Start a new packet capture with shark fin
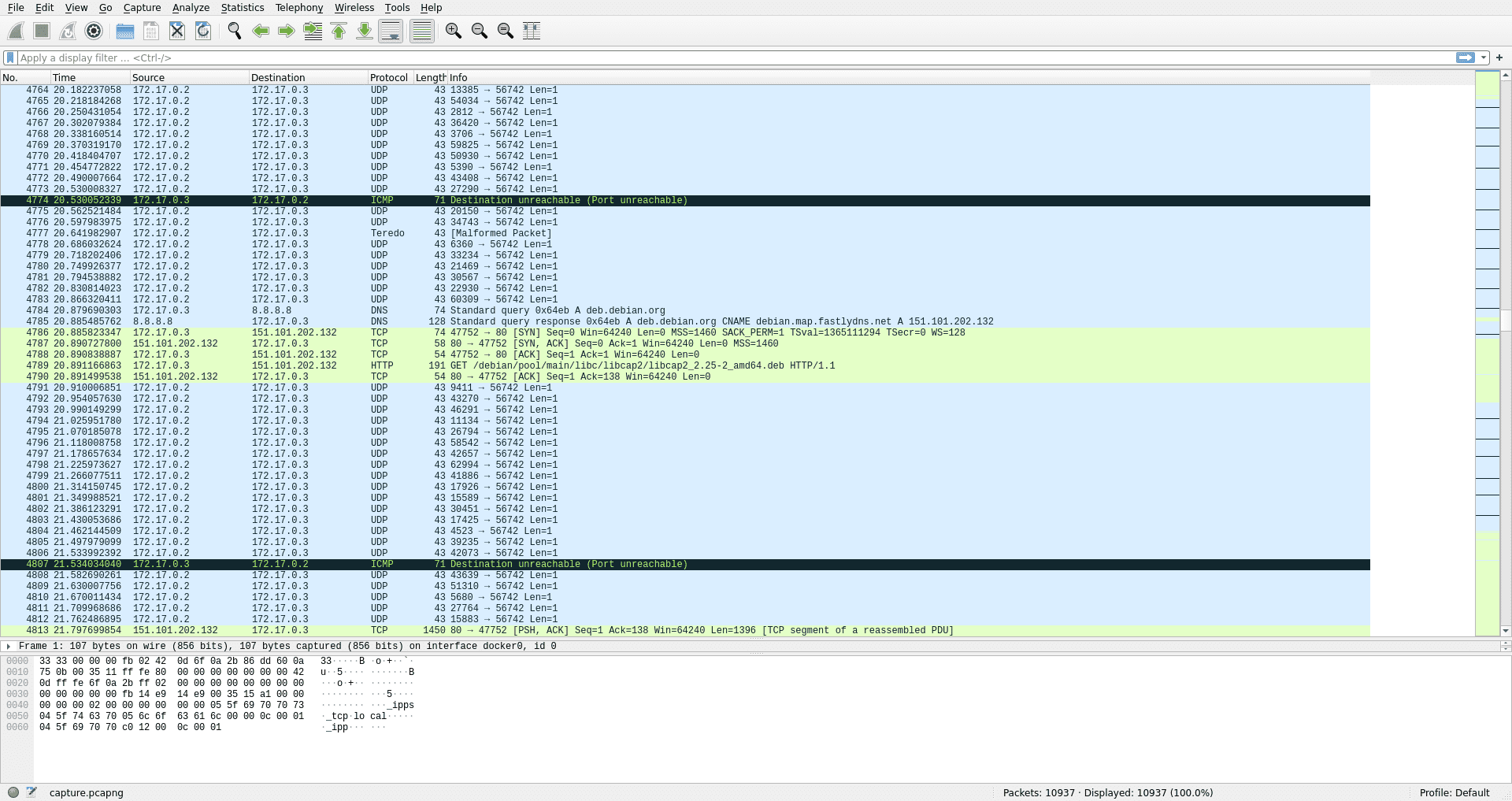The image size is (1512, 801). pos(16,31)
